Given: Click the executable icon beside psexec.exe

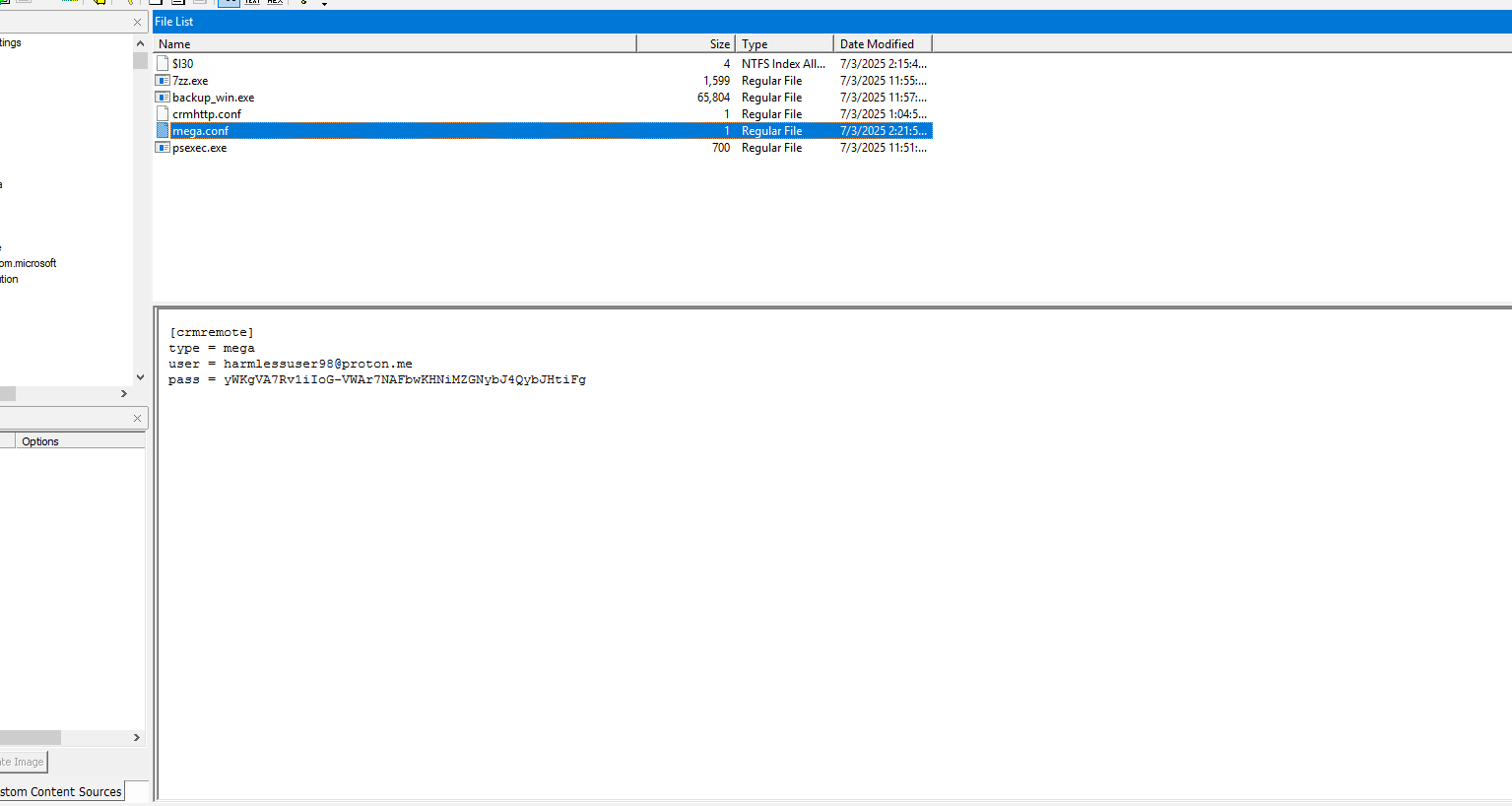Looking at the screenshot, I should (x=162, y=147).
